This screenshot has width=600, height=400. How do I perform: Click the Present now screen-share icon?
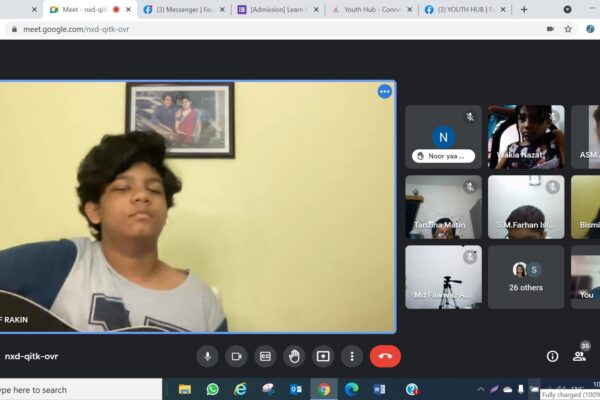[323, 355]
